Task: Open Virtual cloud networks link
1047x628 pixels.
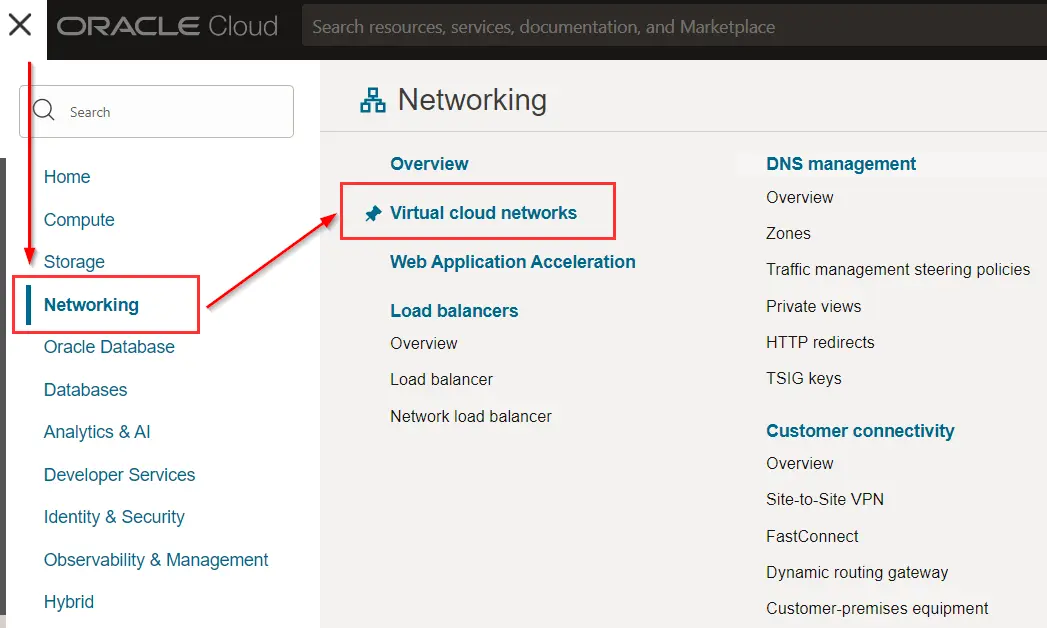Action: point(483,213)
